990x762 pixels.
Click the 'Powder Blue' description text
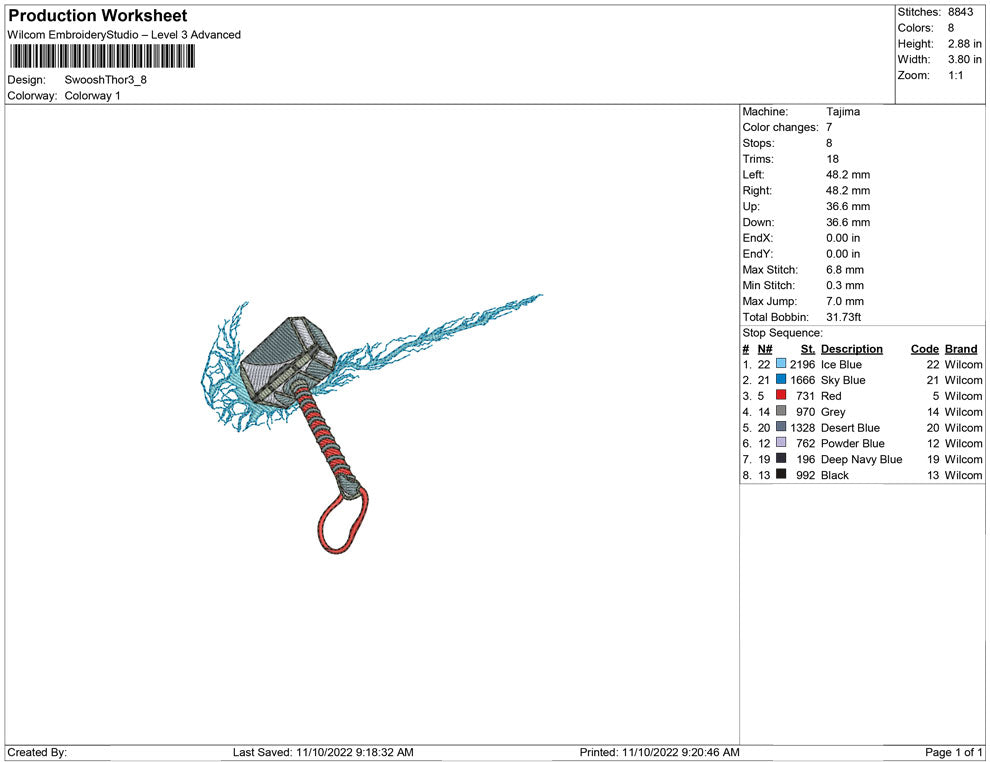[852, 443]
